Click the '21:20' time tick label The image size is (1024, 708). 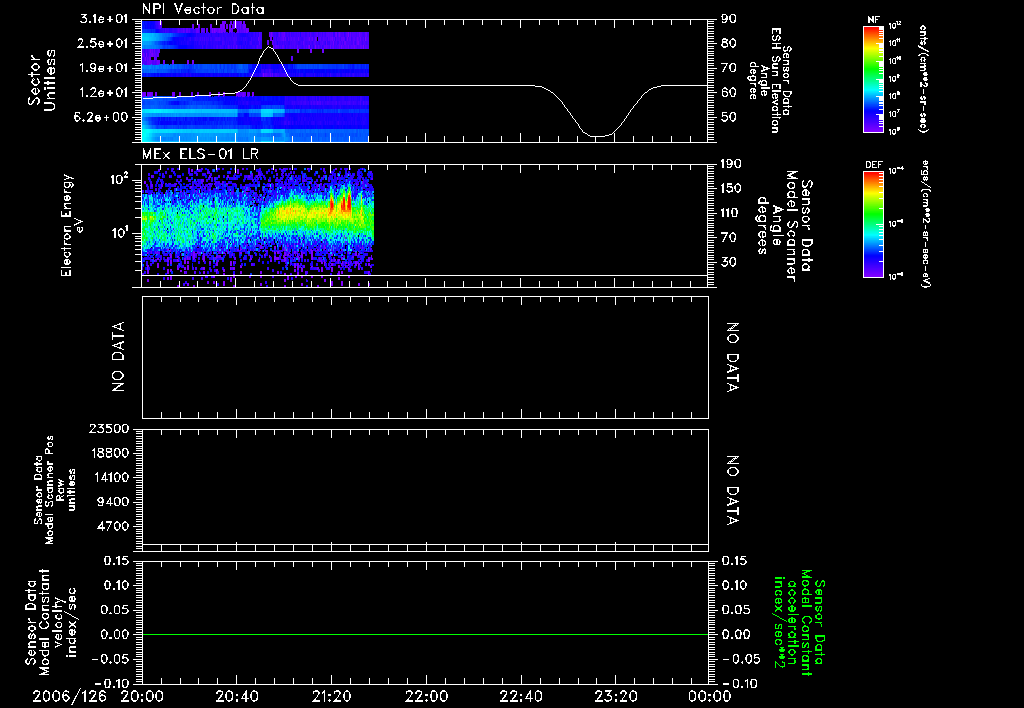tap(332, 696)
